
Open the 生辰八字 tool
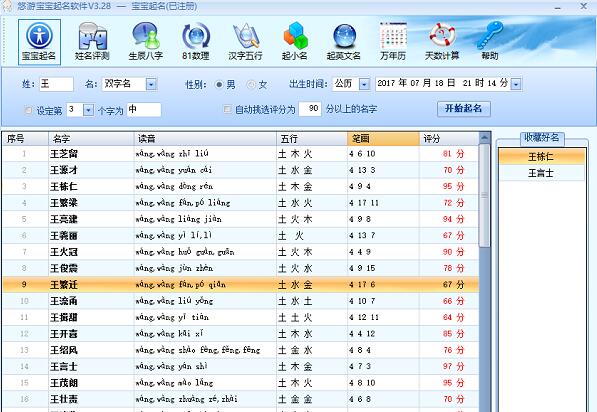pyautogui.click(x=145, y=42)
